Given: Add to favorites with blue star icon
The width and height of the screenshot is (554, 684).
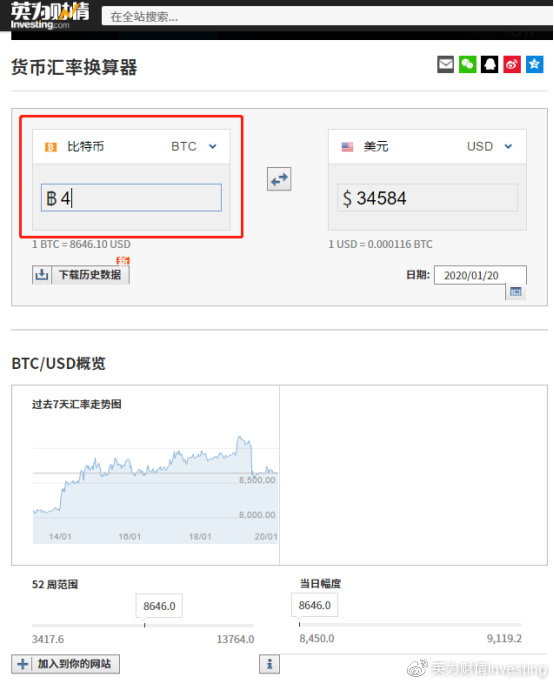Looking at the screenshot, I should pyautogui.click(x=534, y=65).
